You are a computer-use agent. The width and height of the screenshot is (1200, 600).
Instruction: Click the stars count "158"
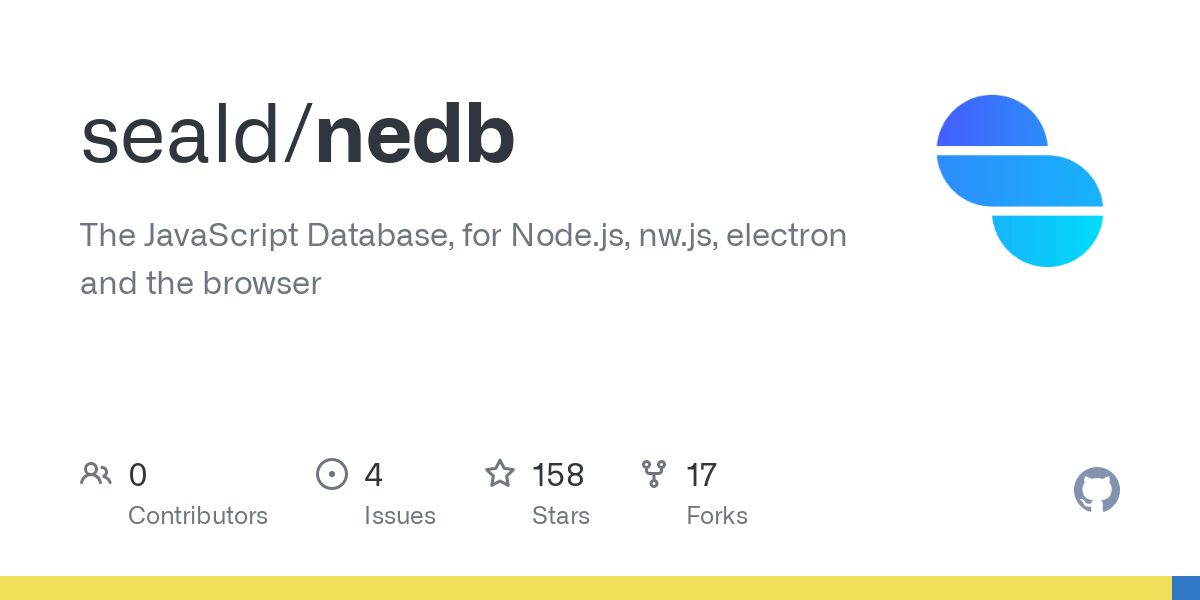click(558, 475)
